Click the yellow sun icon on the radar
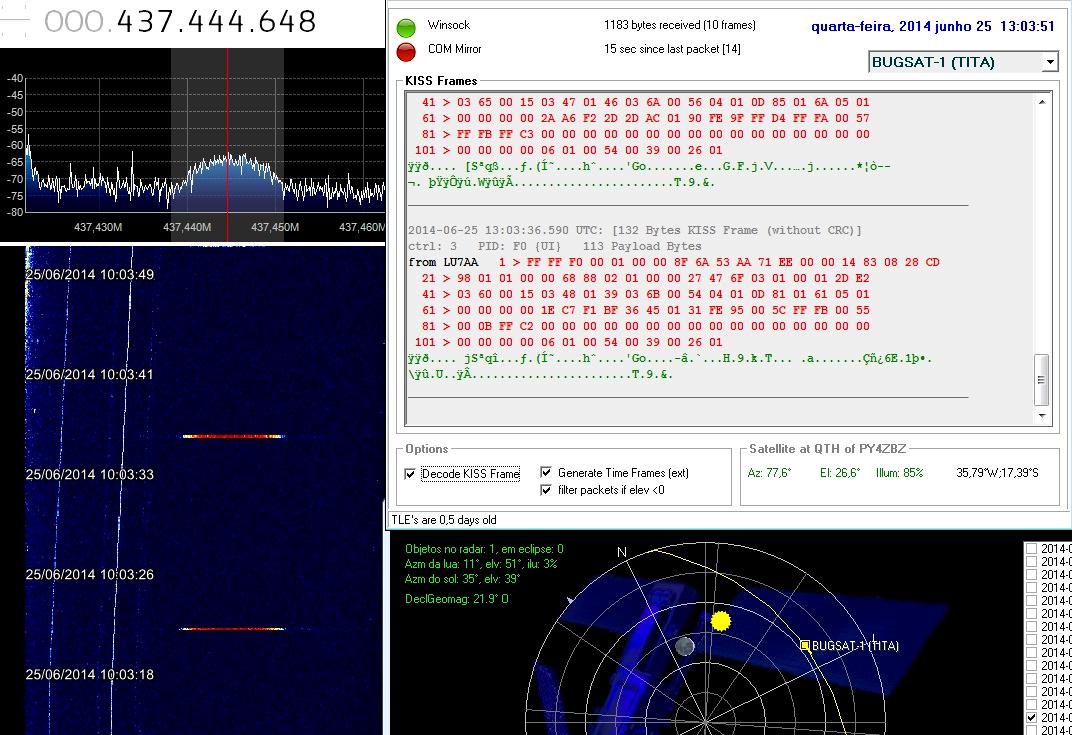Viewport: 1072px width, 735px height. (x=721, y=621)
